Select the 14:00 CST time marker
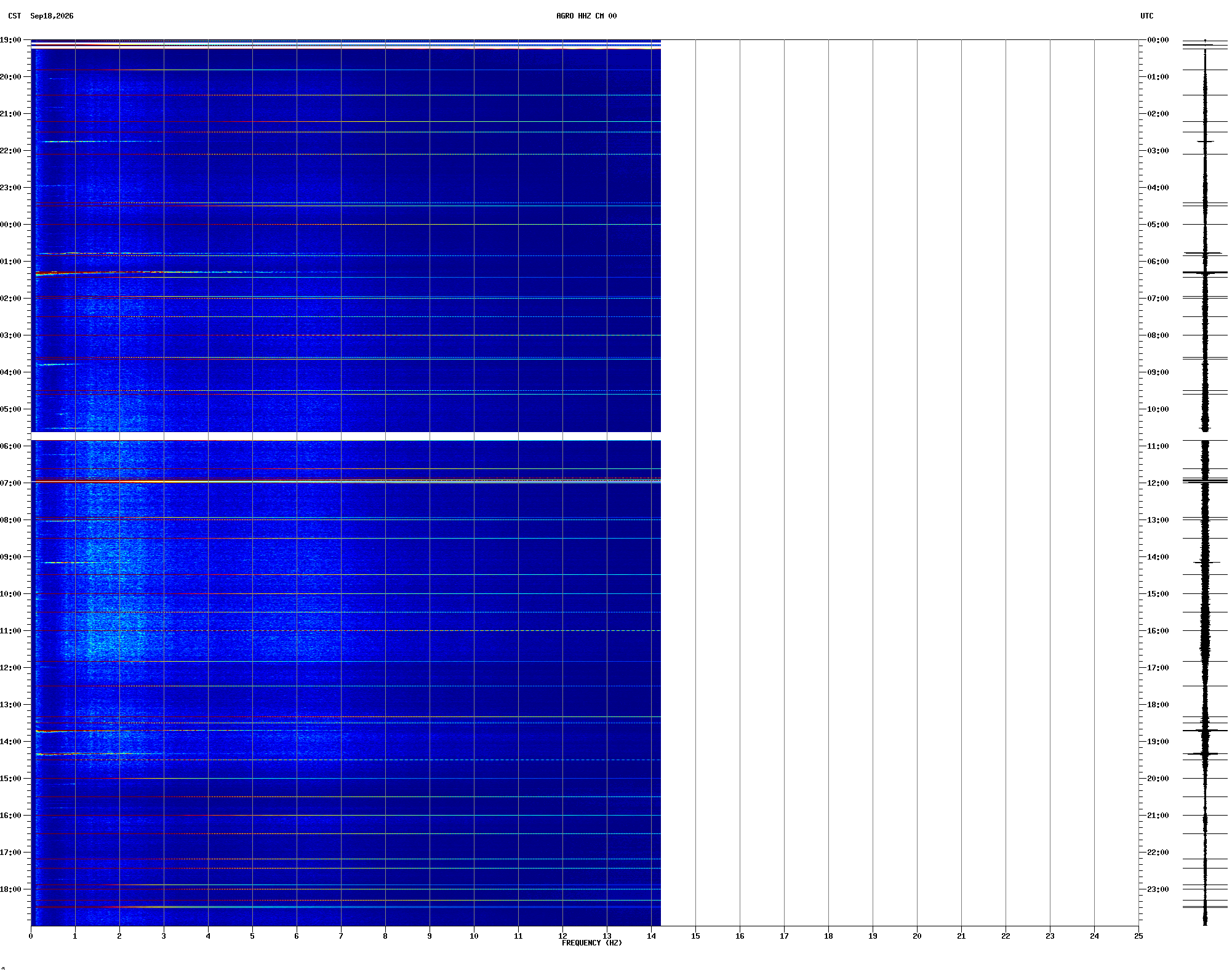 10,742
